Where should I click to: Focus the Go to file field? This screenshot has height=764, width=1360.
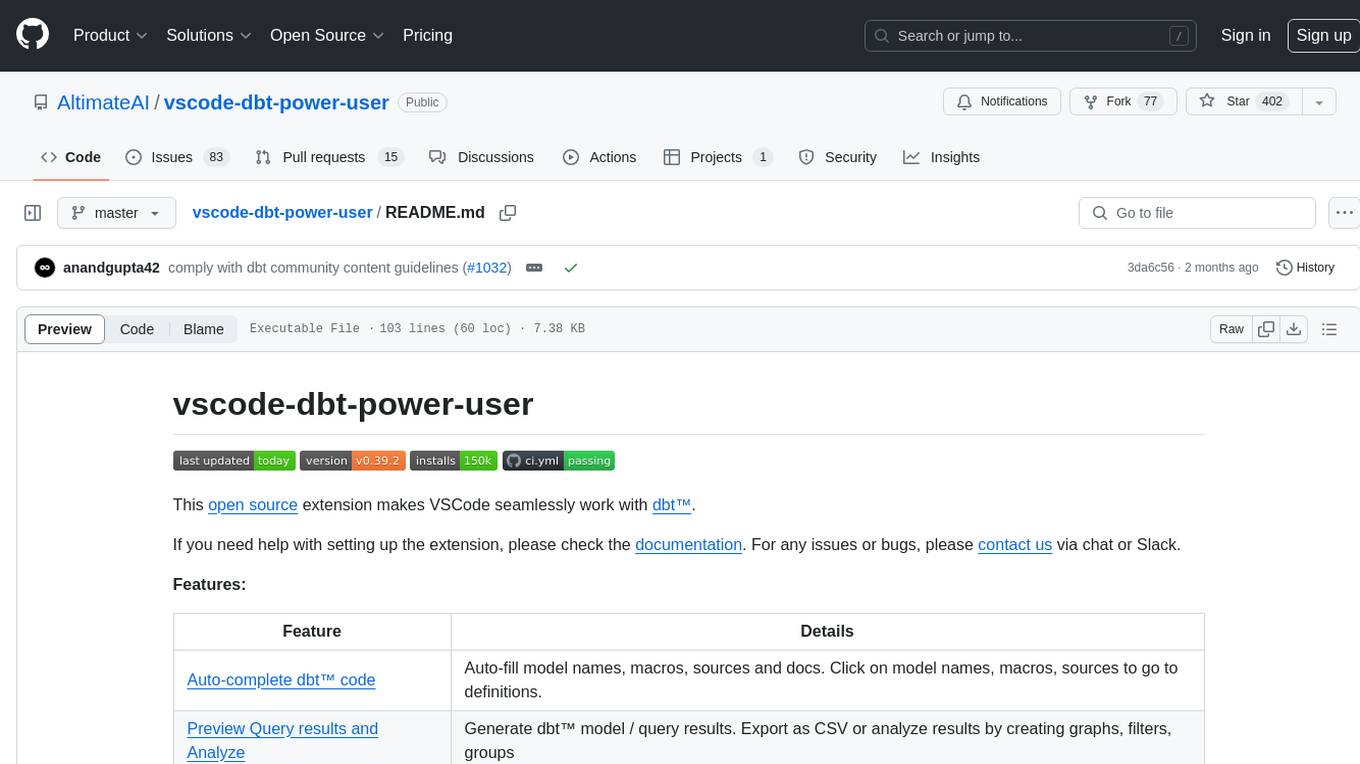[1197, 213]
